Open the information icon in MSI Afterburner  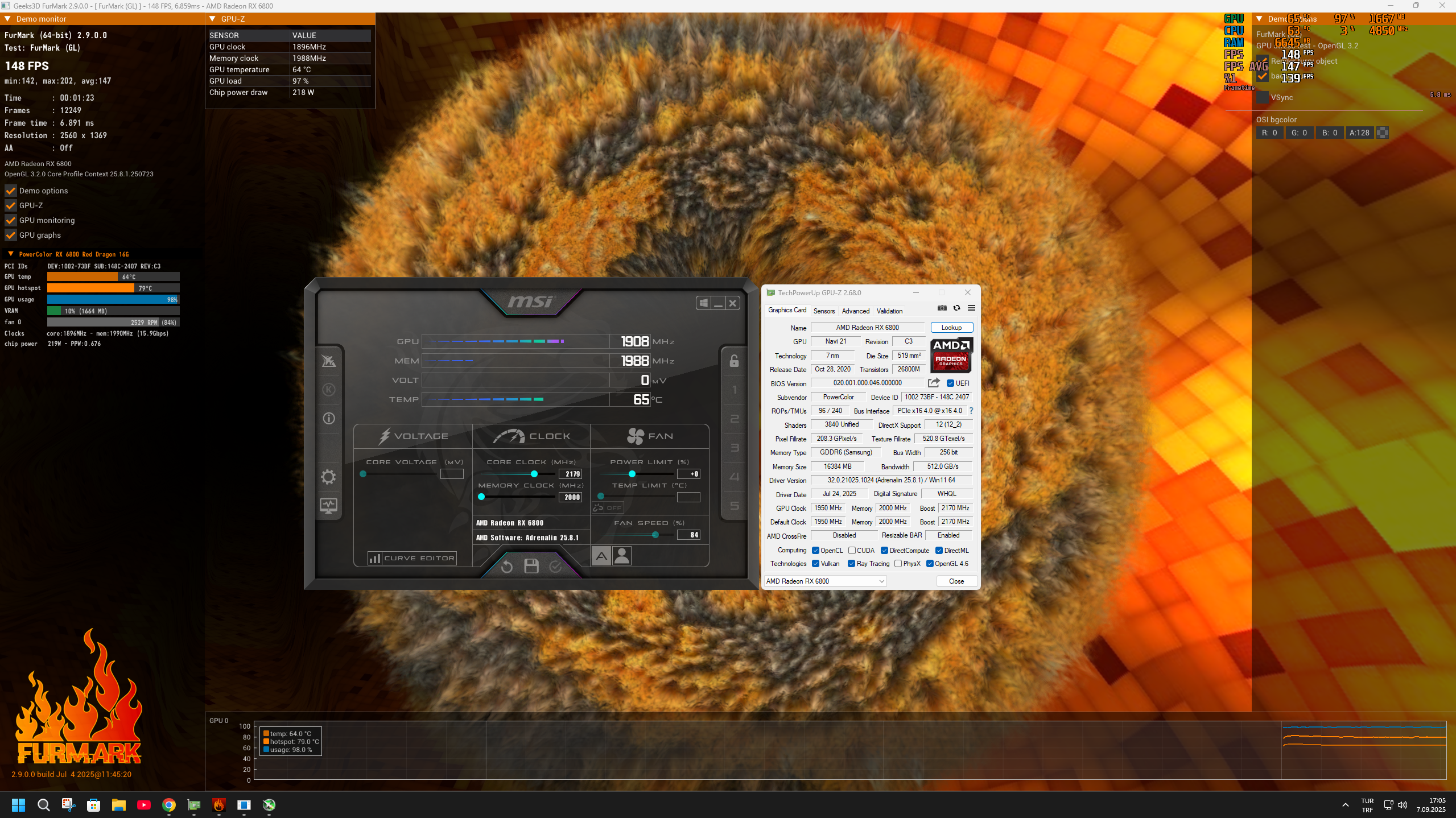(x=329, y=419)
